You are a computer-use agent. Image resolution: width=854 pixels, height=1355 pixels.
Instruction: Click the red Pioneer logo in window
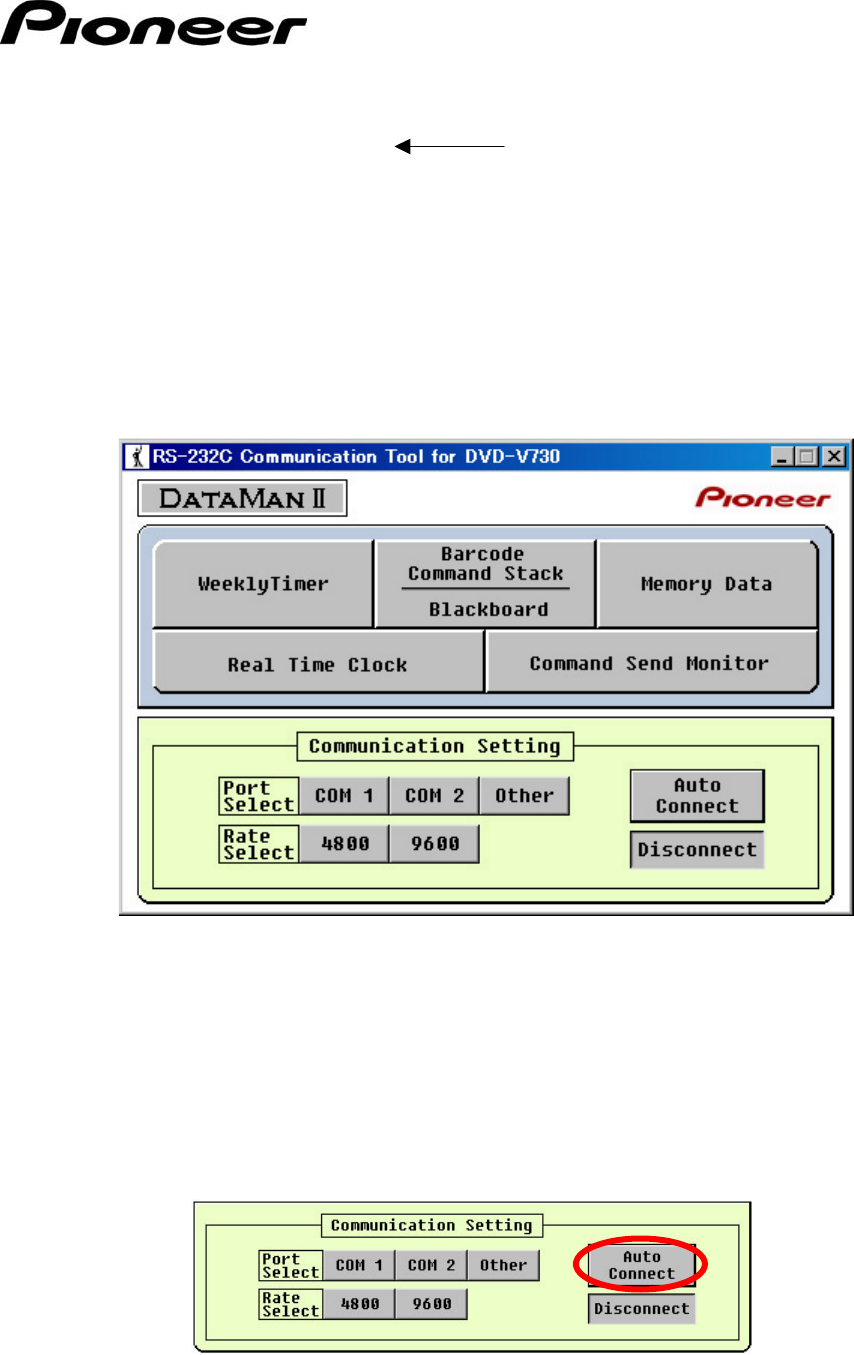[x=763, y=499]
